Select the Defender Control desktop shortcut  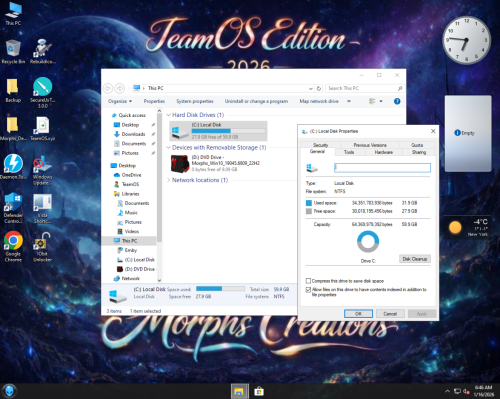[x=13, y=208]
